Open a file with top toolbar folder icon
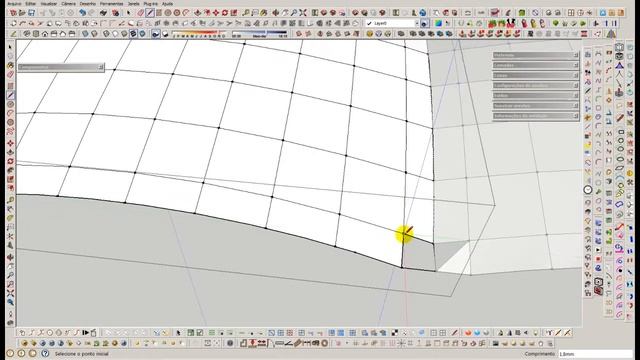 pyautogui.click(x=22, y=13)
